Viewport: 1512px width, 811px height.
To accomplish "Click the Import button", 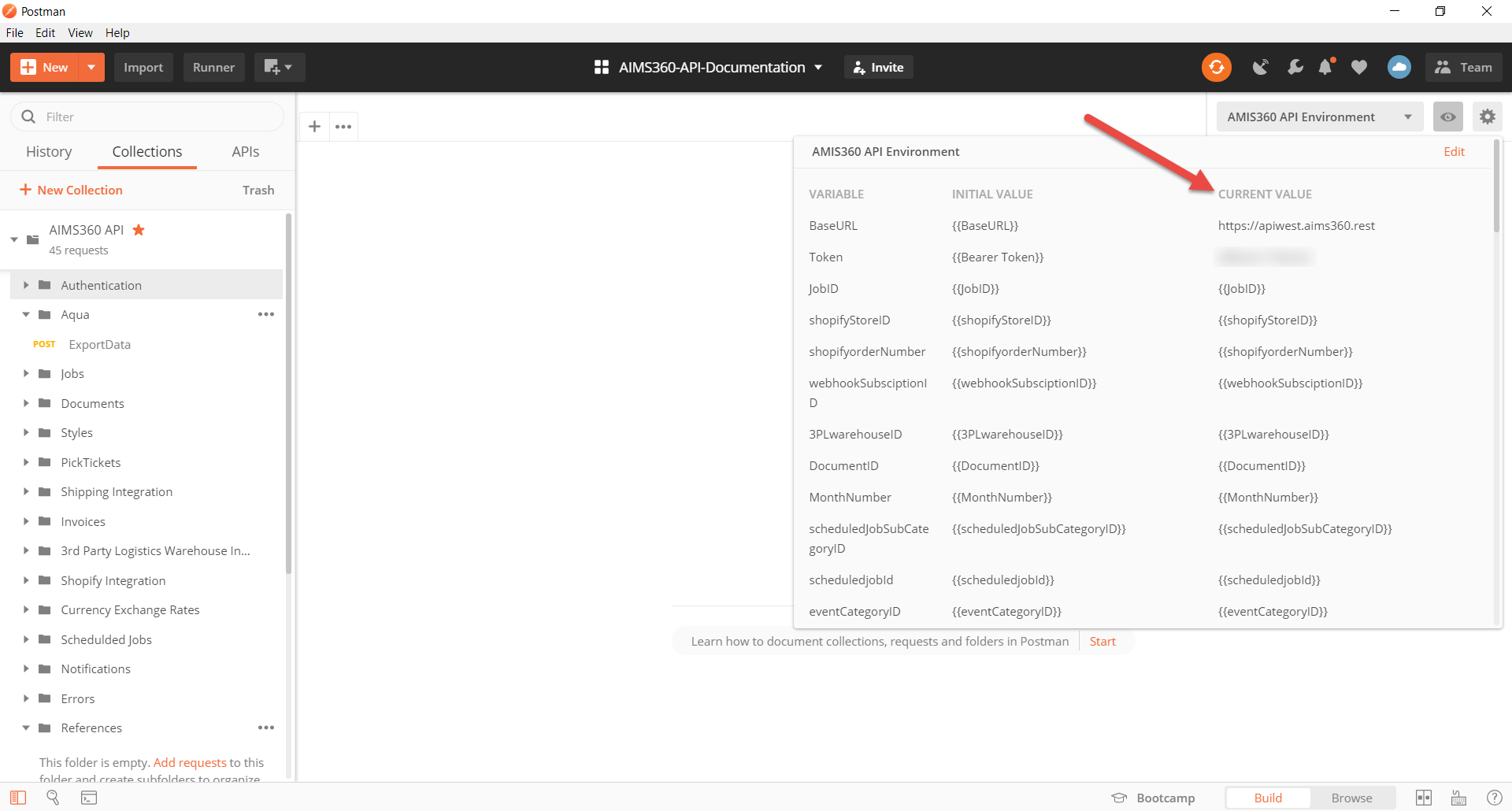I will coord(143,67).
